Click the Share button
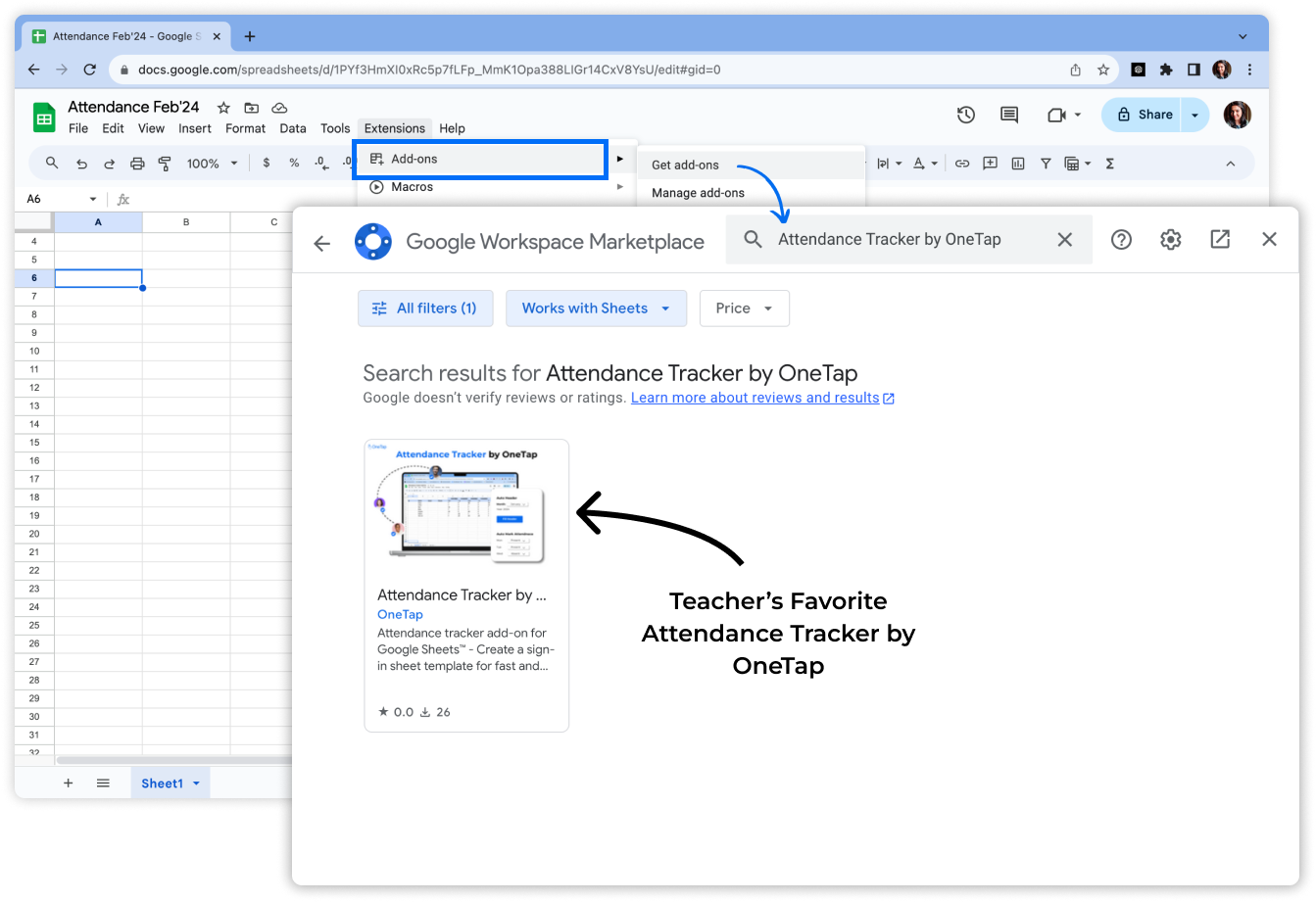This screenshot has width=1316, height=902. tap(1143, 115)
